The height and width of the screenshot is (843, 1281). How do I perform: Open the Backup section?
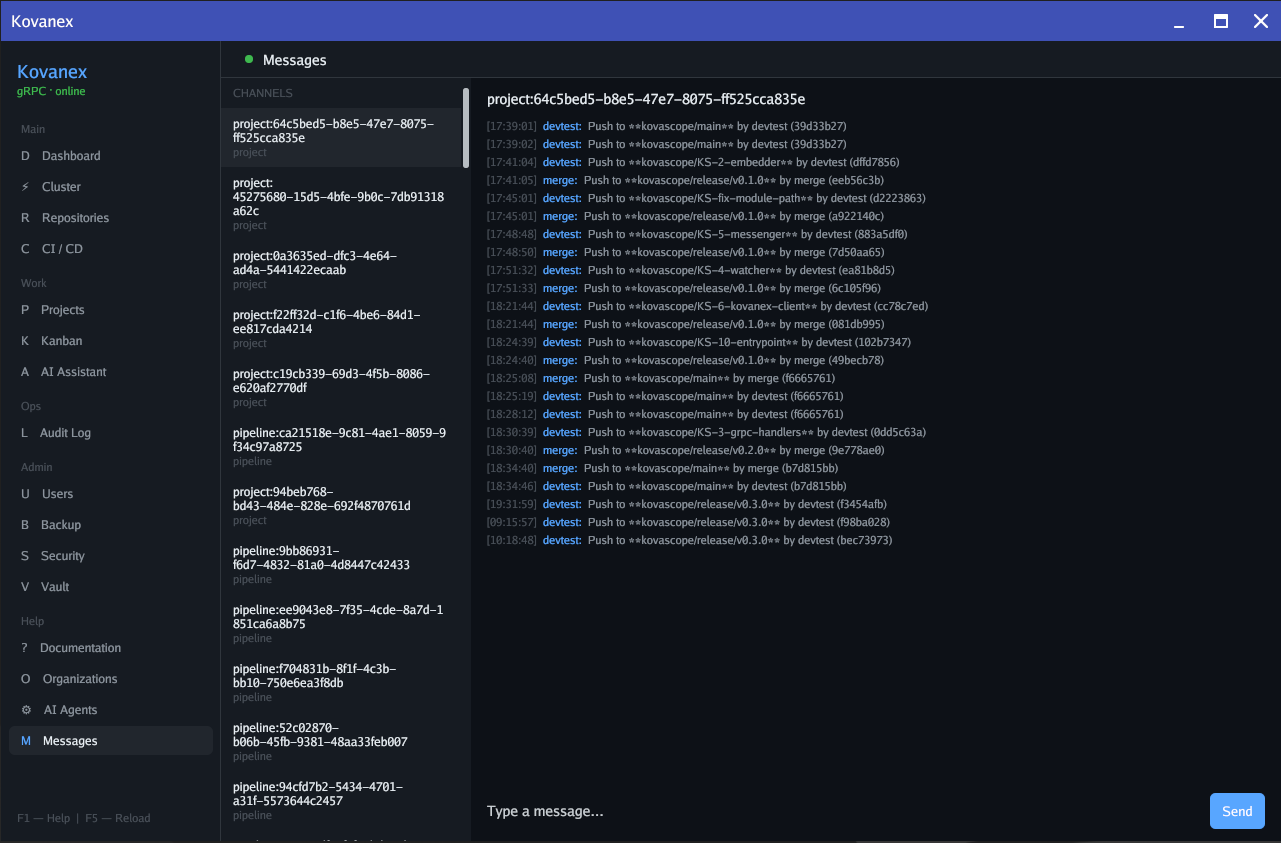[x=61, y=525]
